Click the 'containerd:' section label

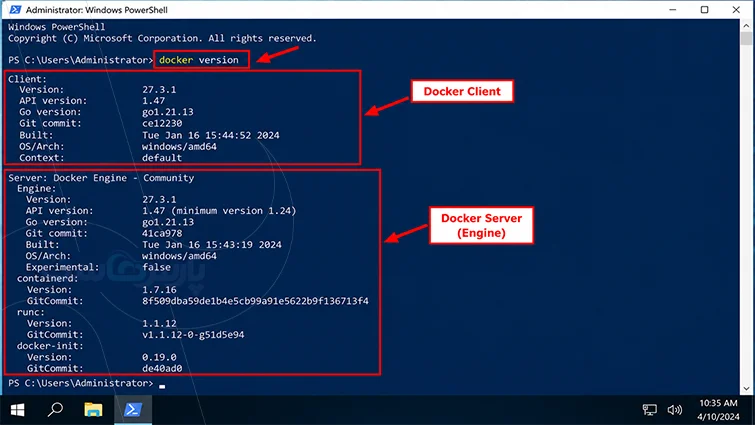point(47,279)
